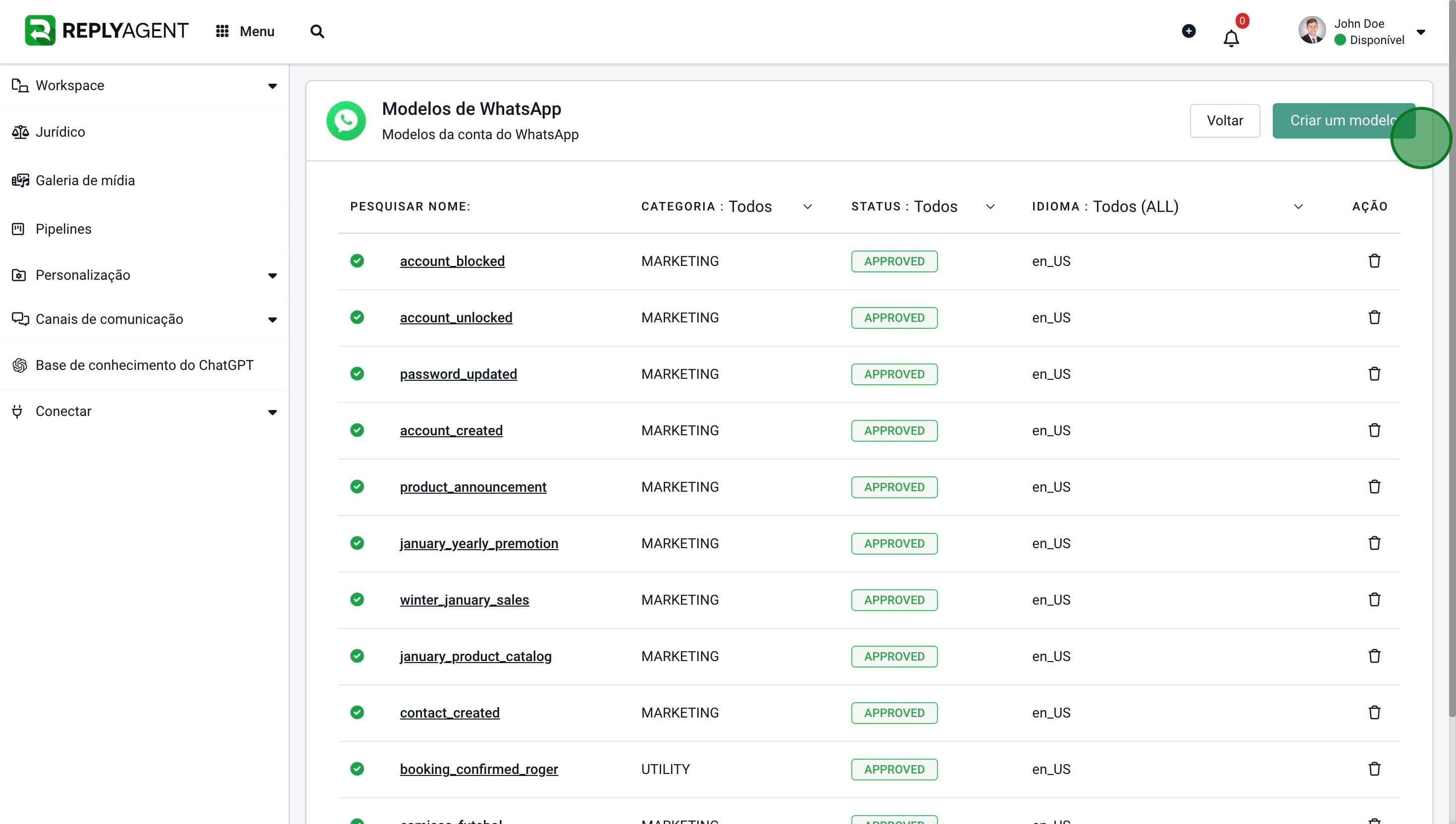Delete the account_created template
Screen dimensions: 1456x824
[1374, 431]
